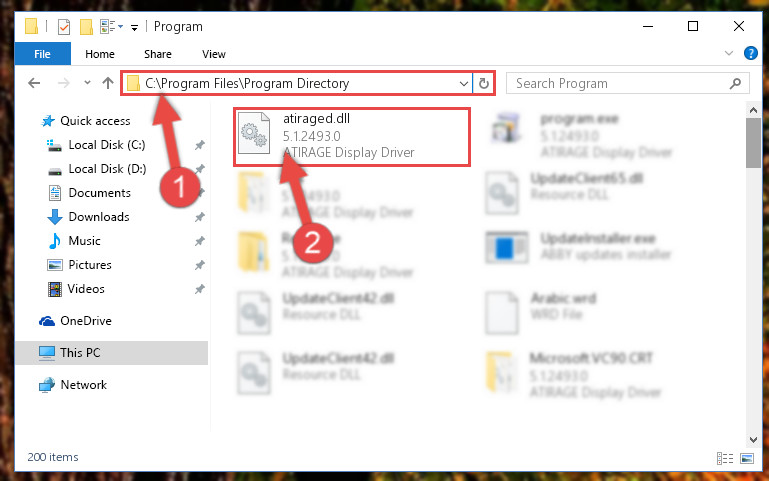Open the Customize Quick Access Toolbar dropdown

point(134,27)
